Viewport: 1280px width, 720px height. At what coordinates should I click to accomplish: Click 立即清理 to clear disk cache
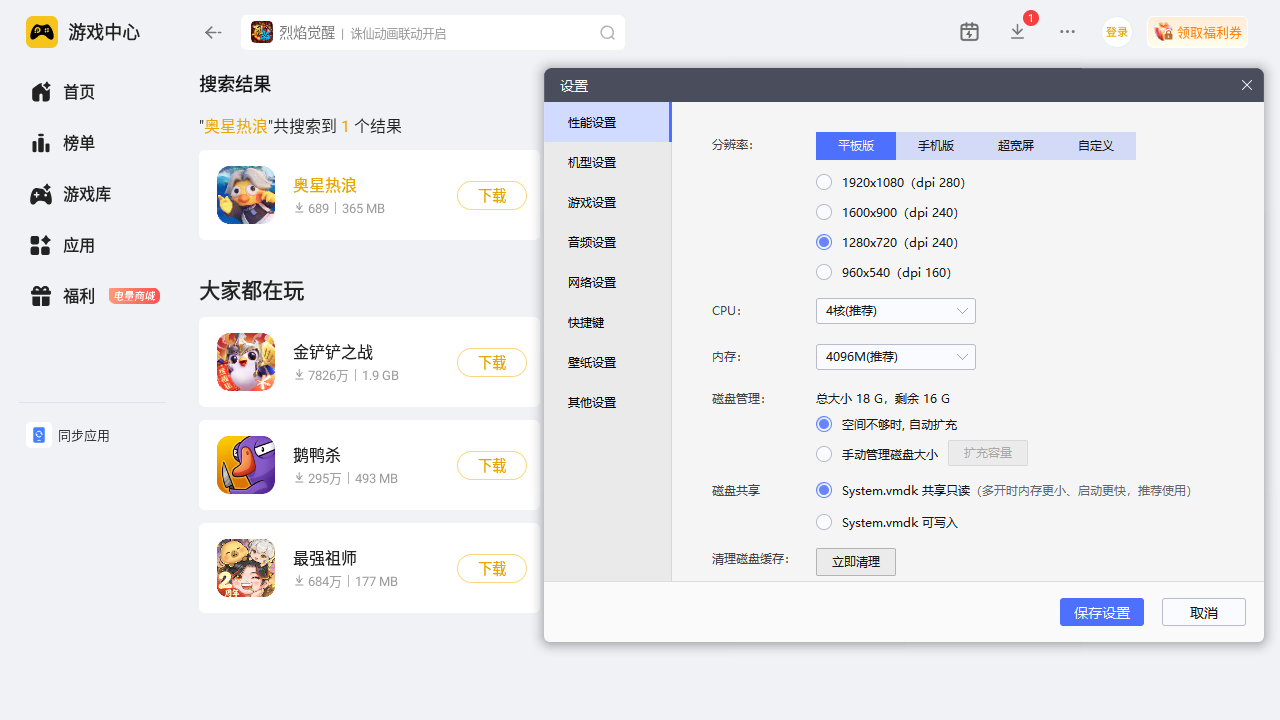tap(855, 562)
